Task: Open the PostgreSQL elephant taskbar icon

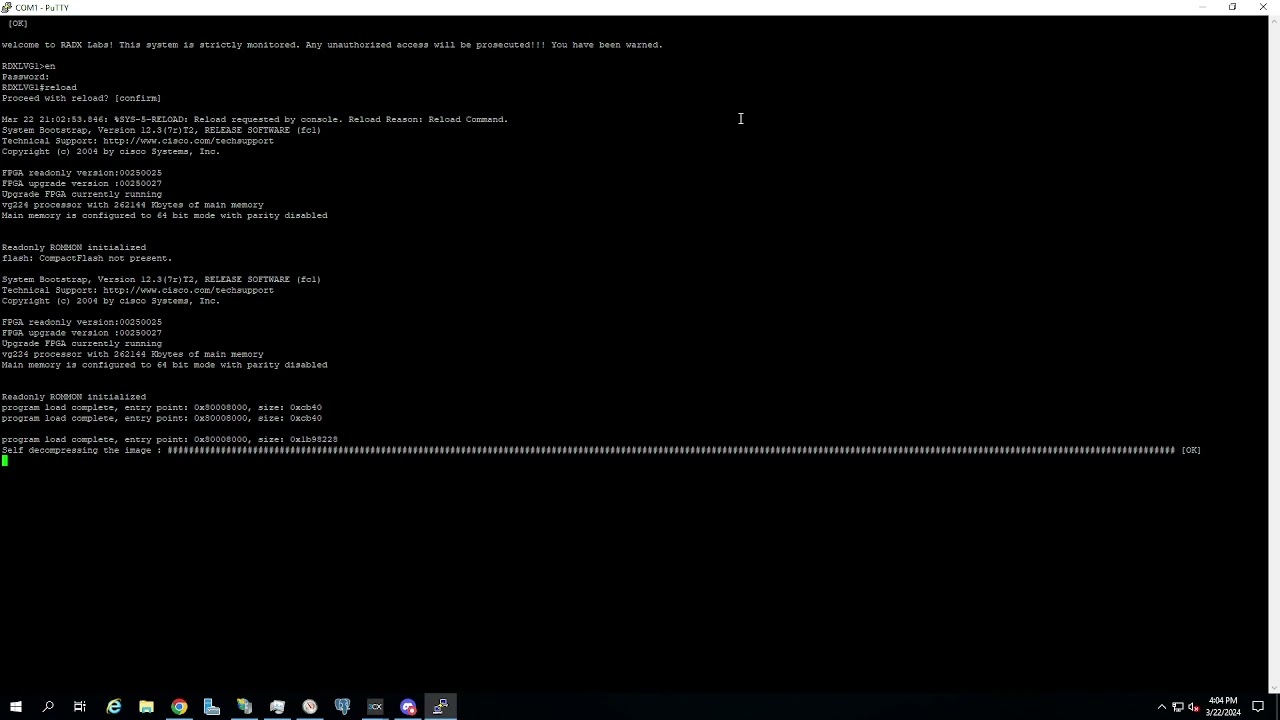Action: point(343,707)
